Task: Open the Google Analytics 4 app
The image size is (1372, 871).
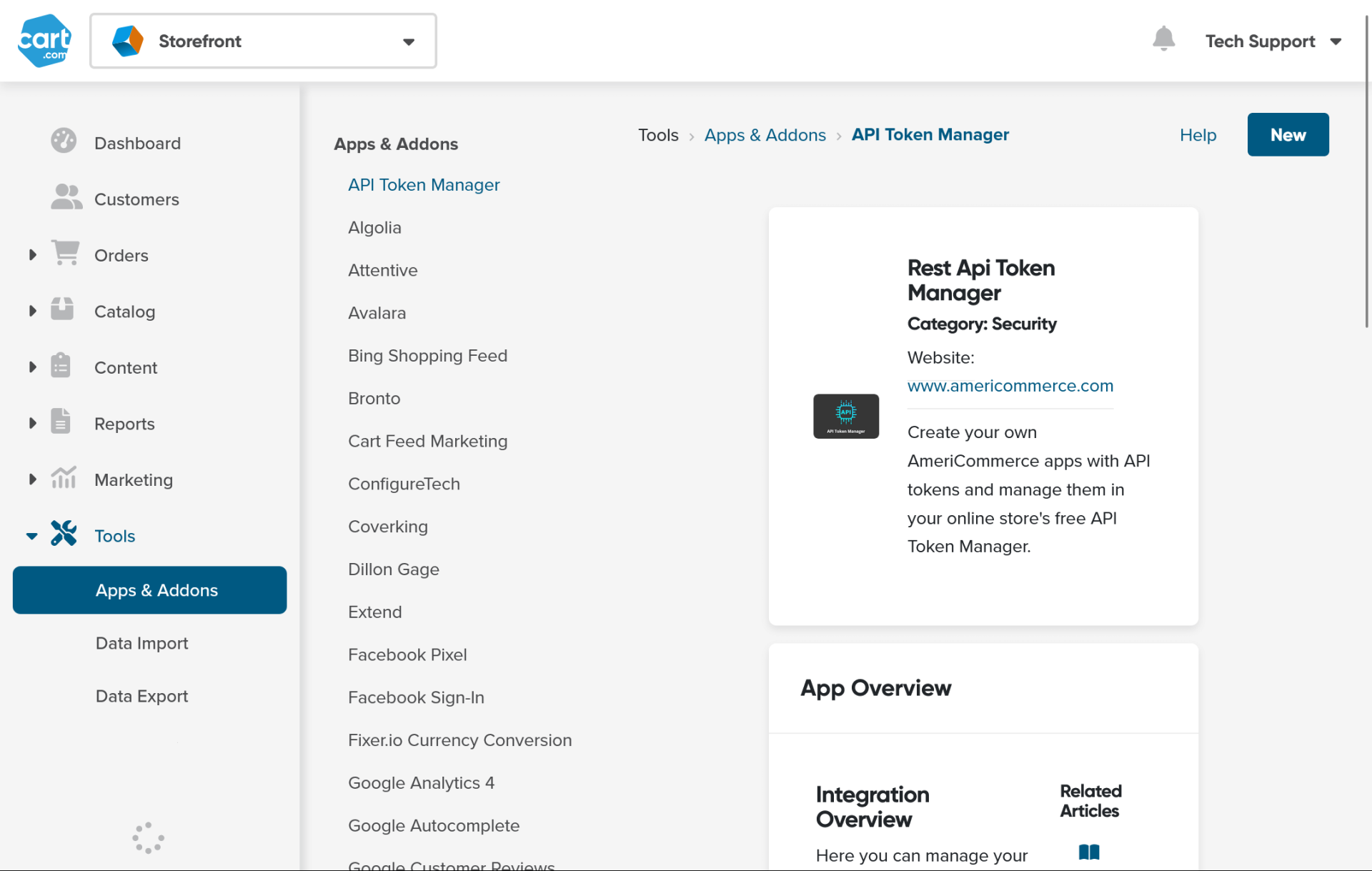Action: click(x=421, y=783)
